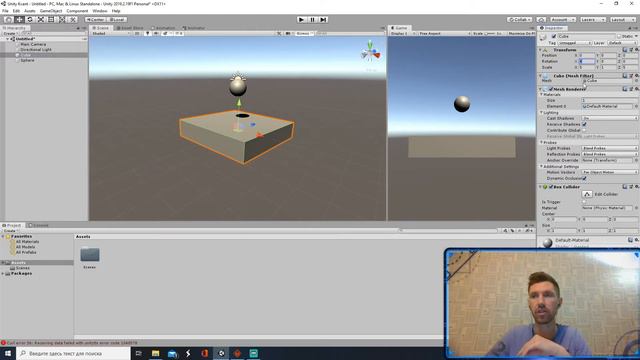Click the Step frame button
This screenshot has height=360, width=640.
pos(323,19)
